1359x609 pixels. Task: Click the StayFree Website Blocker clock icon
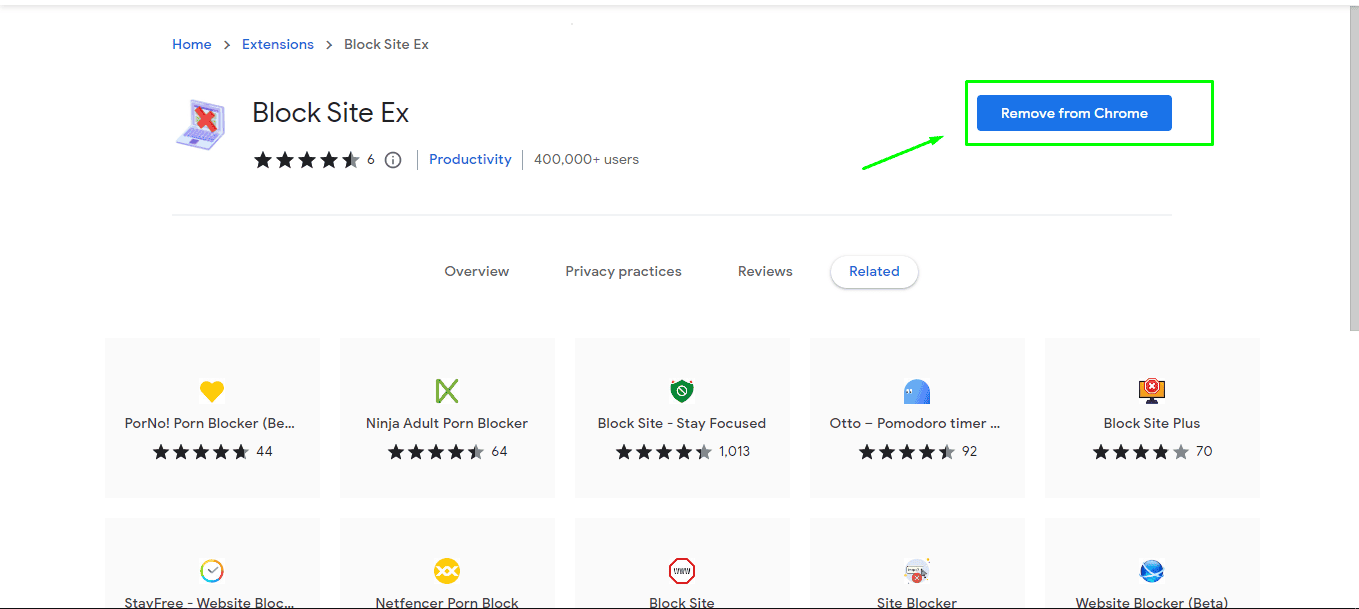212,571
